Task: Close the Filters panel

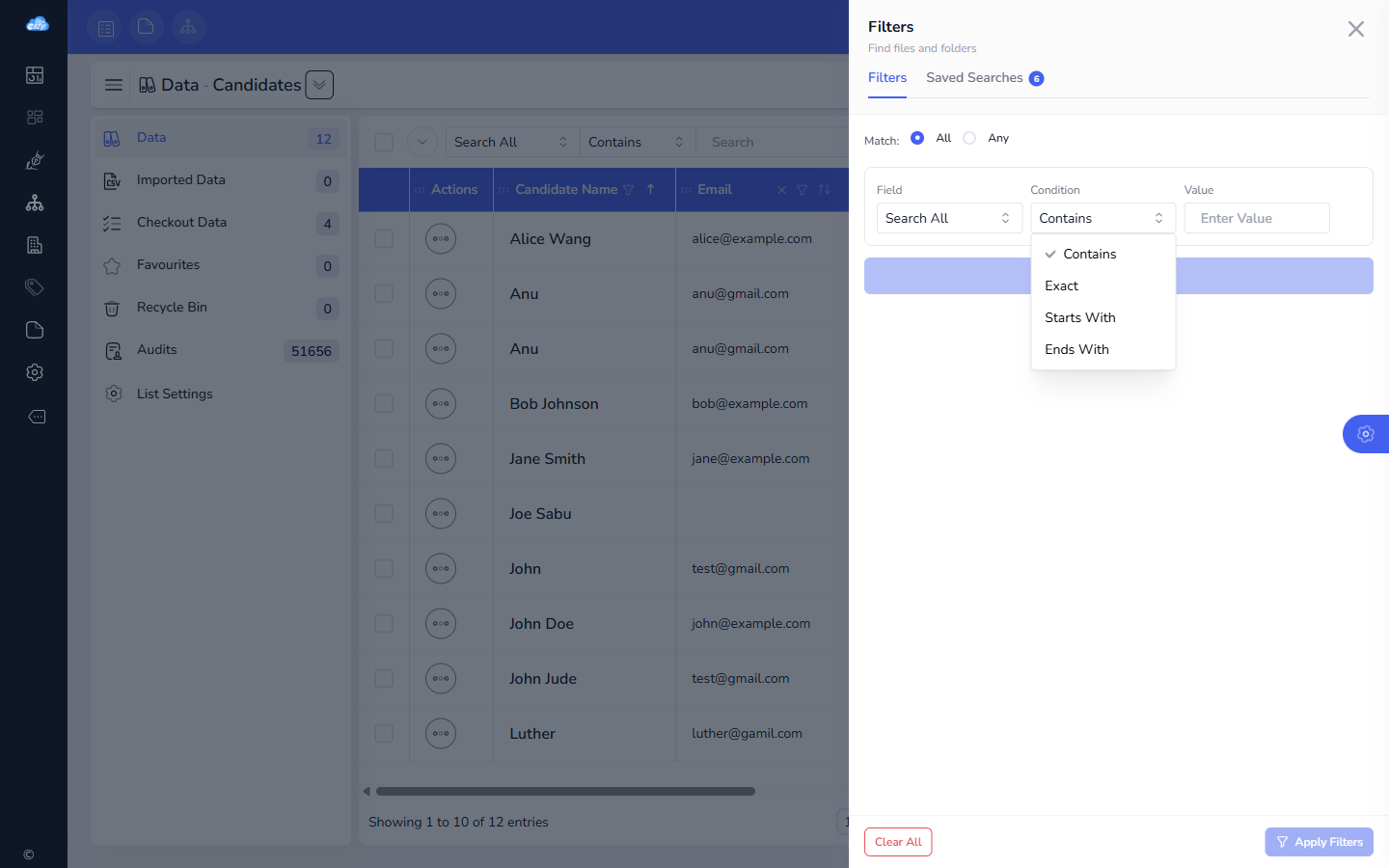Action: pos(1356,29)
